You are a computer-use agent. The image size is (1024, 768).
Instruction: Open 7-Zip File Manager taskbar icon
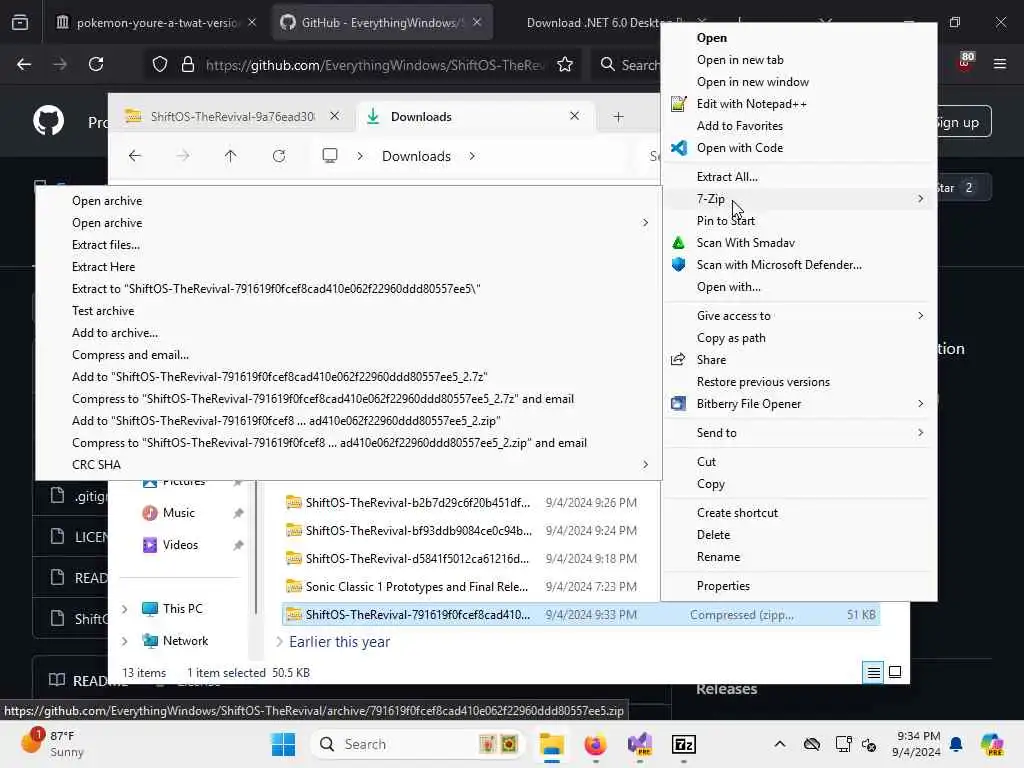pyautogui.click(x=684, y=744)
